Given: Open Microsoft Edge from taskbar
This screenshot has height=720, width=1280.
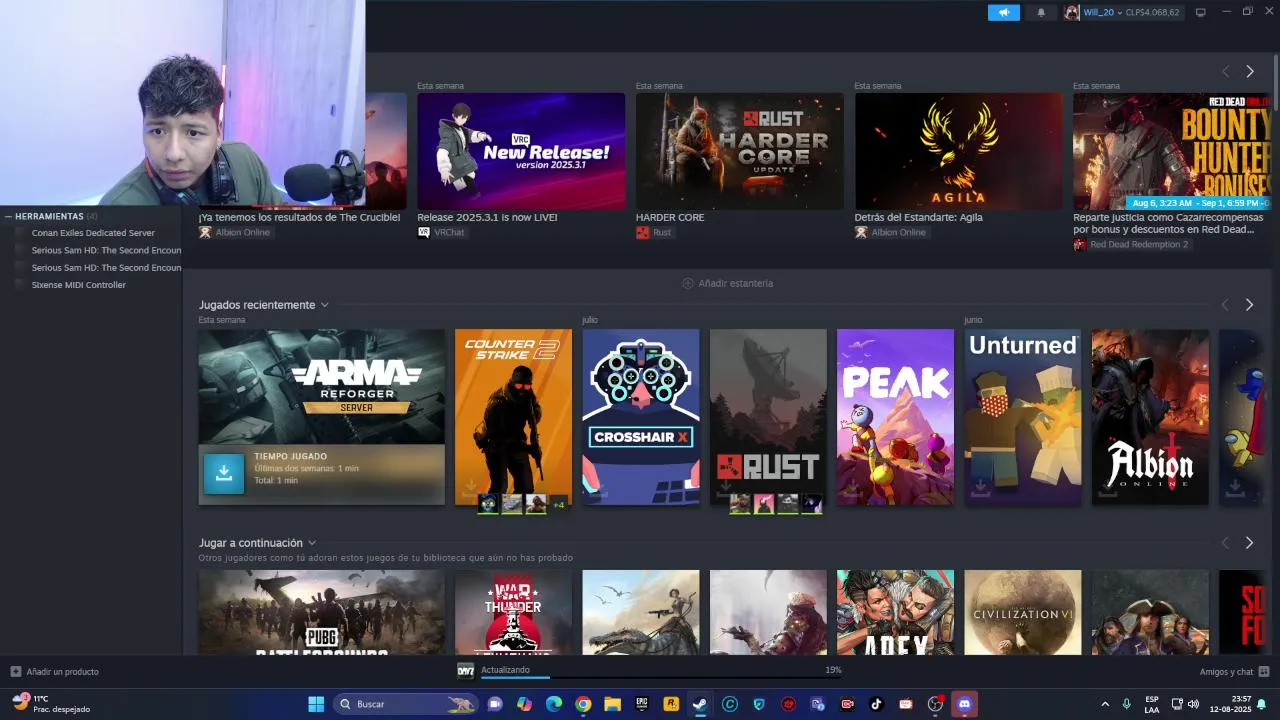Looking at the screenshot, I should [x=554, y=704].
